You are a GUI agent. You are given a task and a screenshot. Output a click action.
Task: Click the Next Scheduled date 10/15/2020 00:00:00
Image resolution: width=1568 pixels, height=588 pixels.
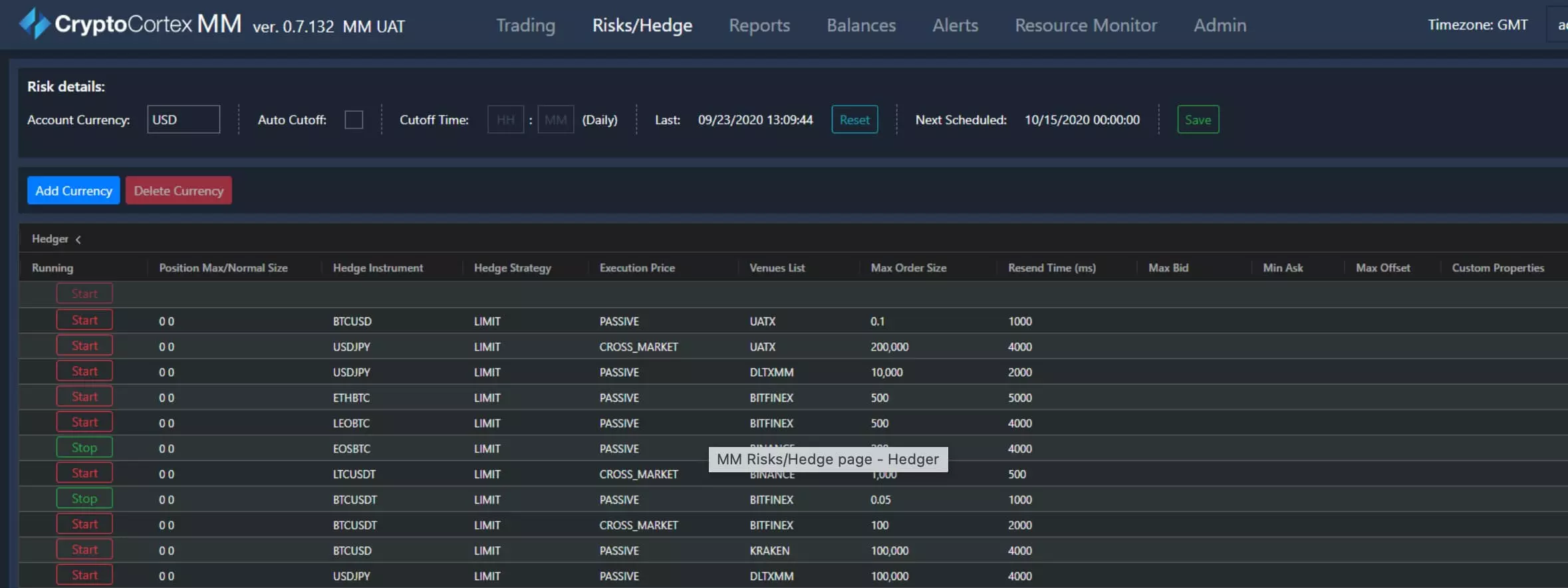1082,120
